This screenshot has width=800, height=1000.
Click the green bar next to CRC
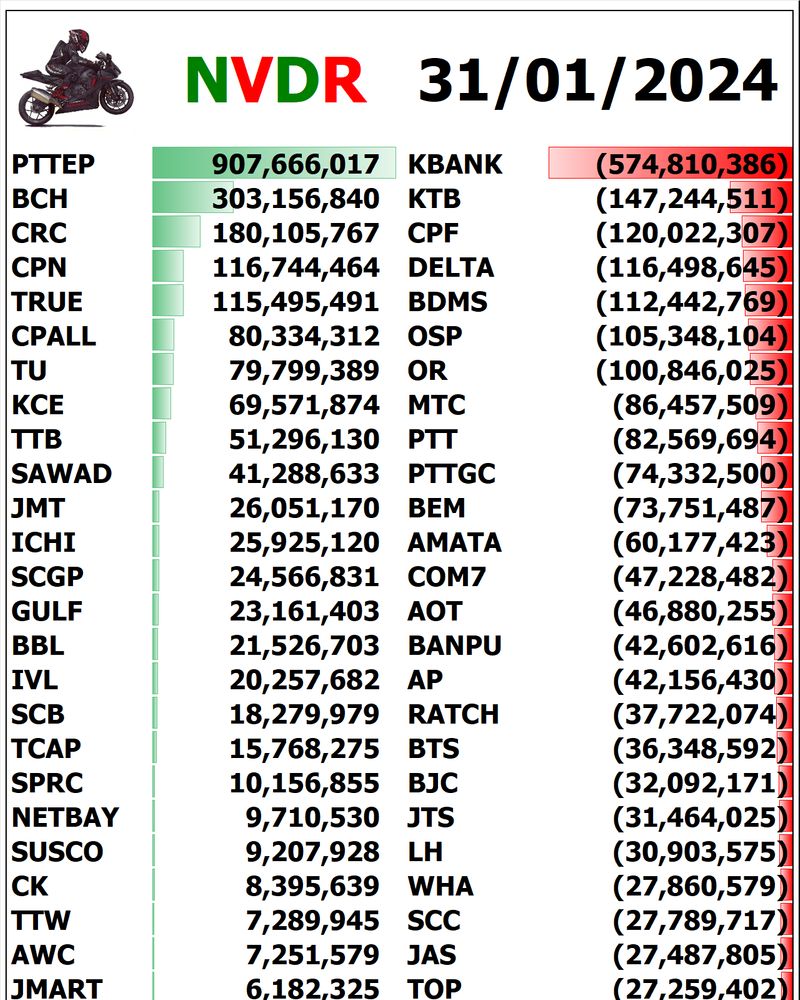coord(175,233)
